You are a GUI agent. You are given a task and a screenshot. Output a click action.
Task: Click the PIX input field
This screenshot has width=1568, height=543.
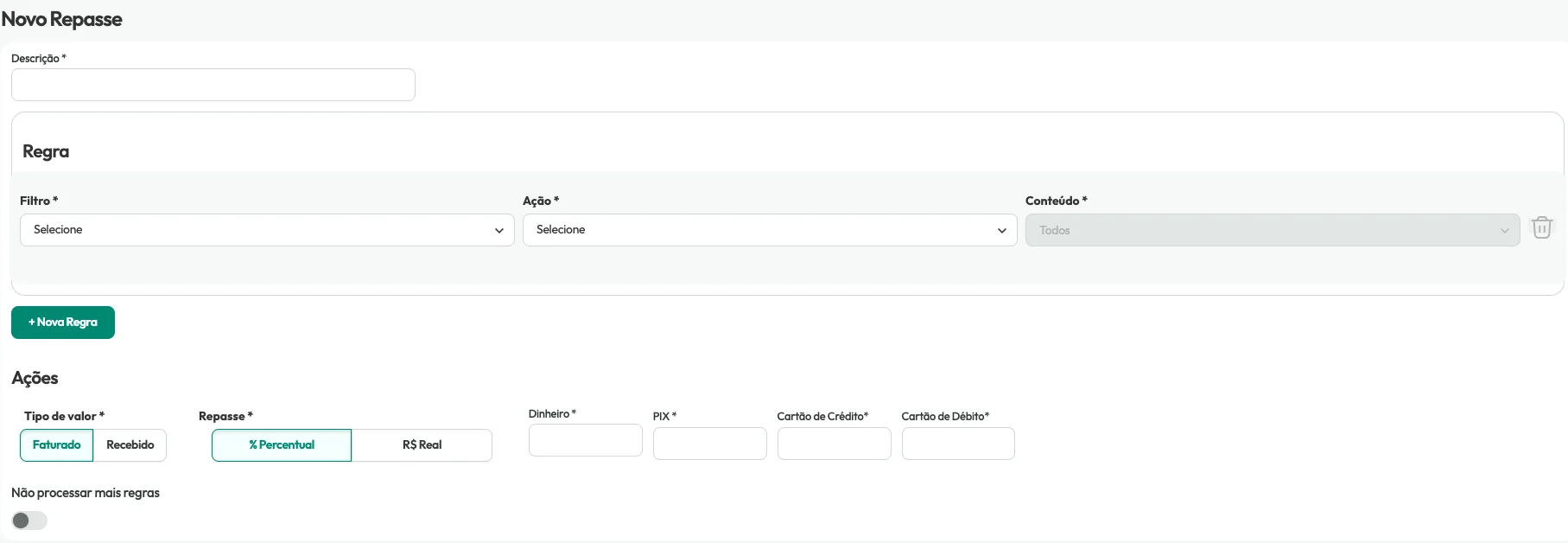point(710,444)
